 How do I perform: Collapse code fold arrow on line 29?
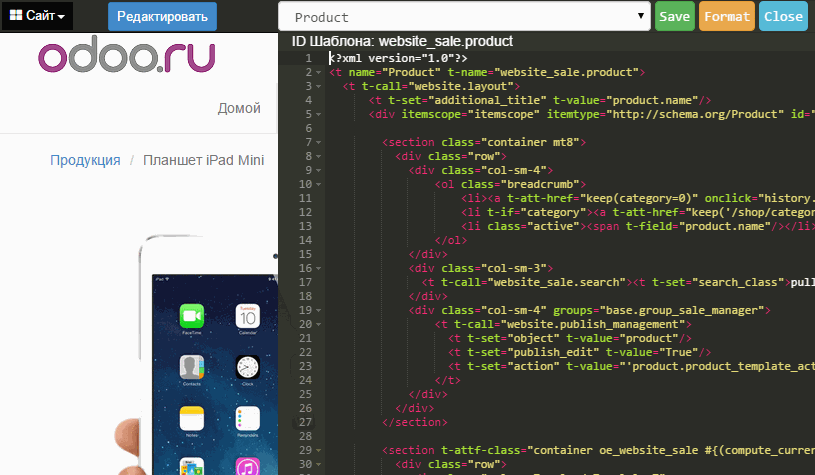point(318,451)
